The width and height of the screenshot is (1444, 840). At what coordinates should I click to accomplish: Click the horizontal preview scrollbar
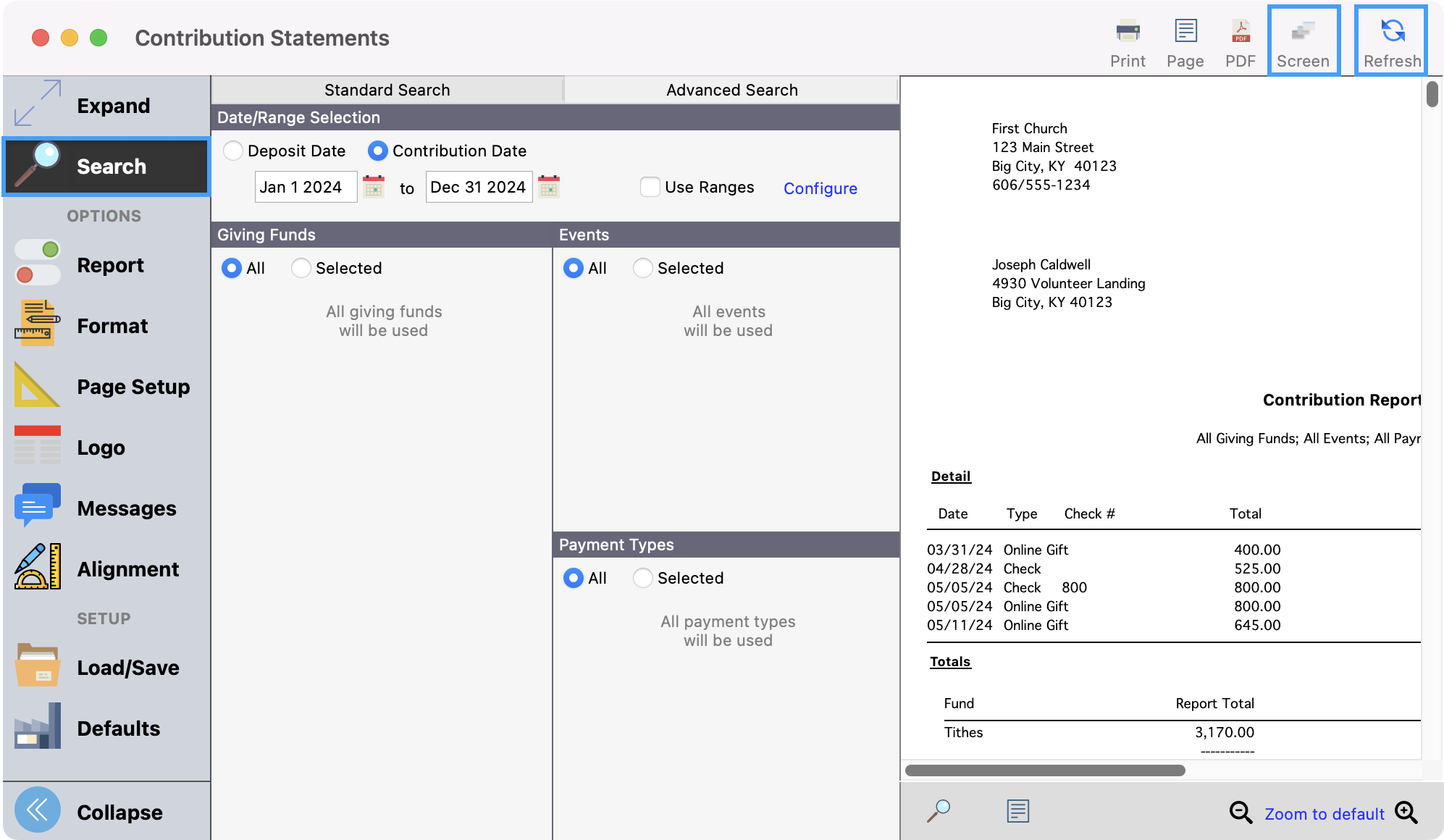point(1044,770)
